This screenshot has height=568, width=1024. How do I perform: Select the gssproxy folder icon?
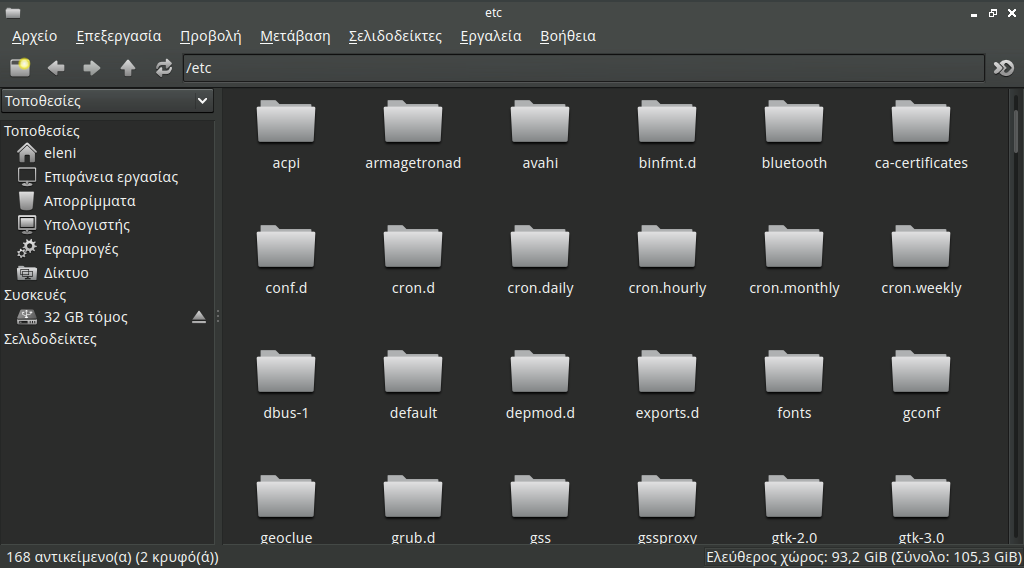pyautogui.click(x=667, y=497)
